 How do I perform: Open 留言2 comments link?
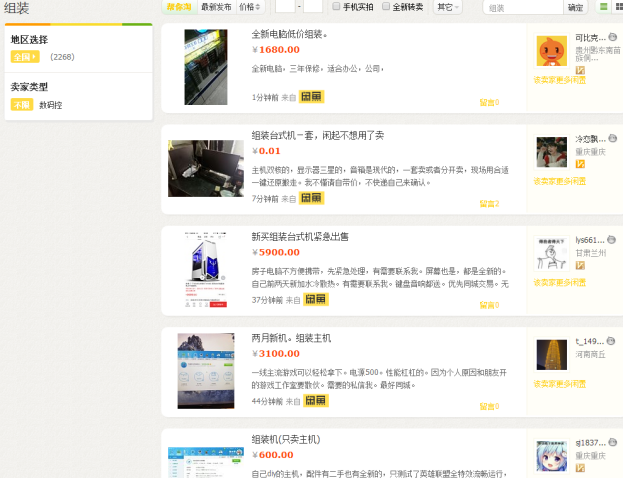pyautogui.click(x=489, y=204)
